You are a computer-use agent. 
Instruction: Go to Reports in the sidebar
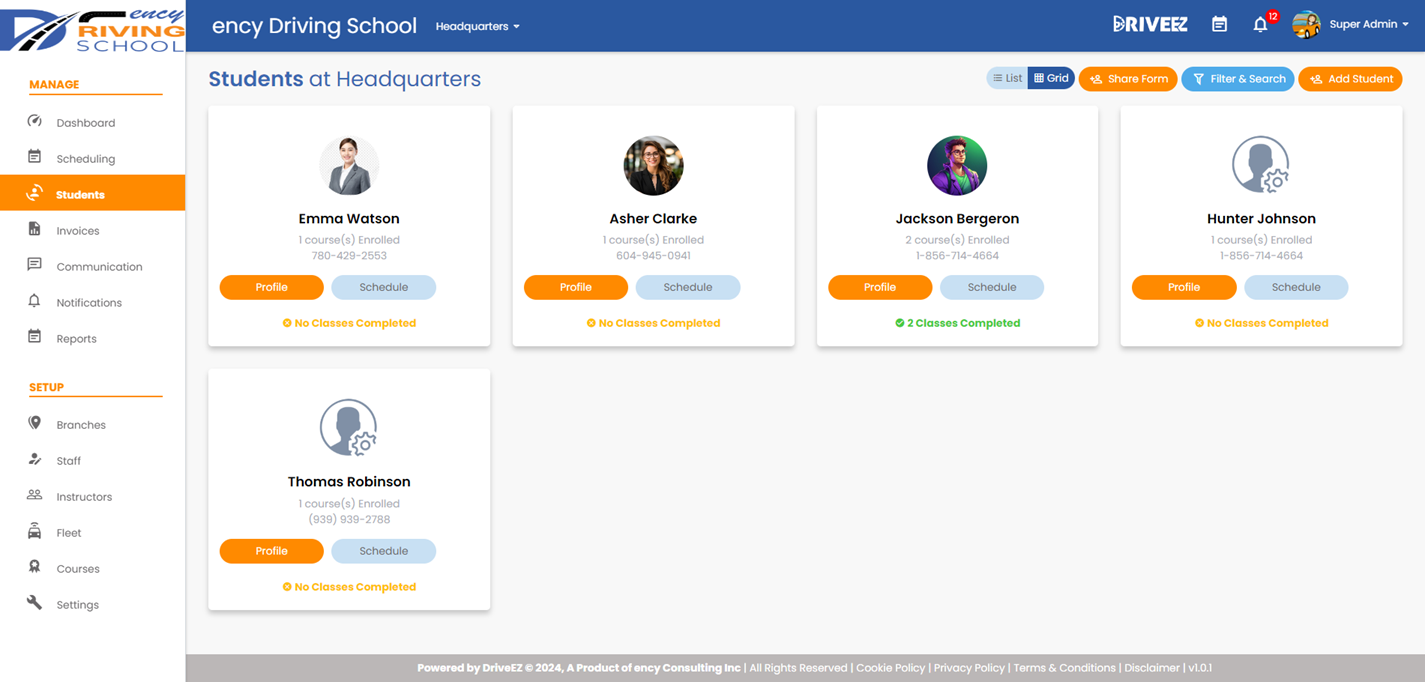pyautogui.click(x=76, y=339)
